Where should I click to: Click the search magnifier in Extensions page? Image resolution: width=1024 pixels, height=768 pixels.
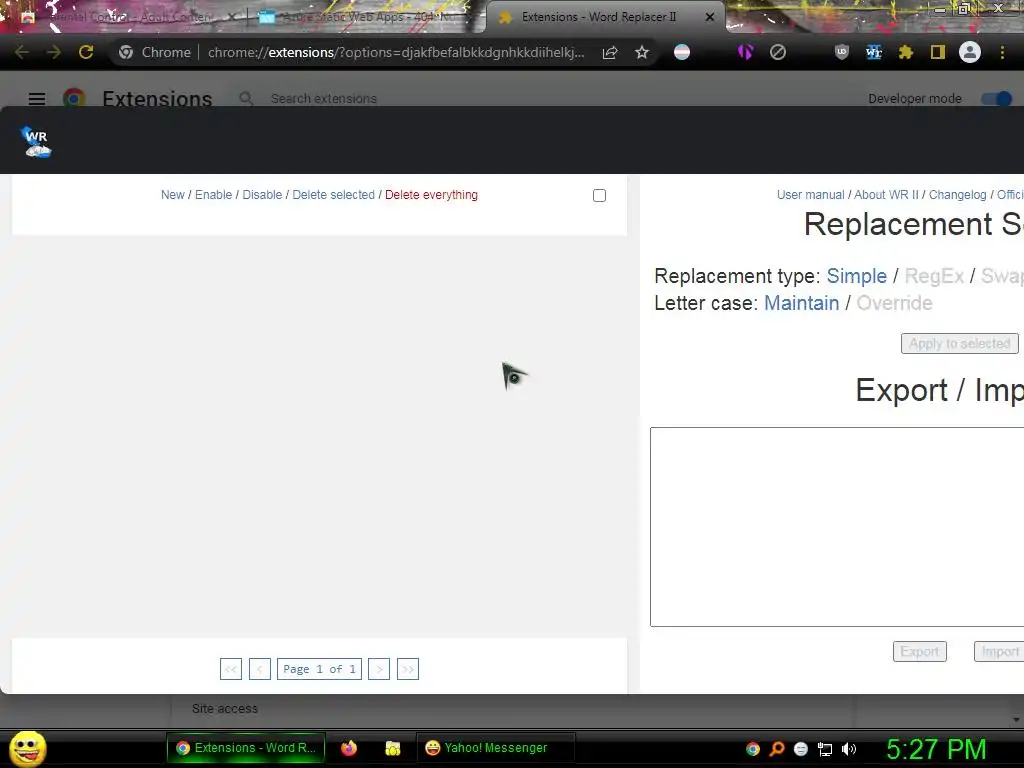pos(246,99)
